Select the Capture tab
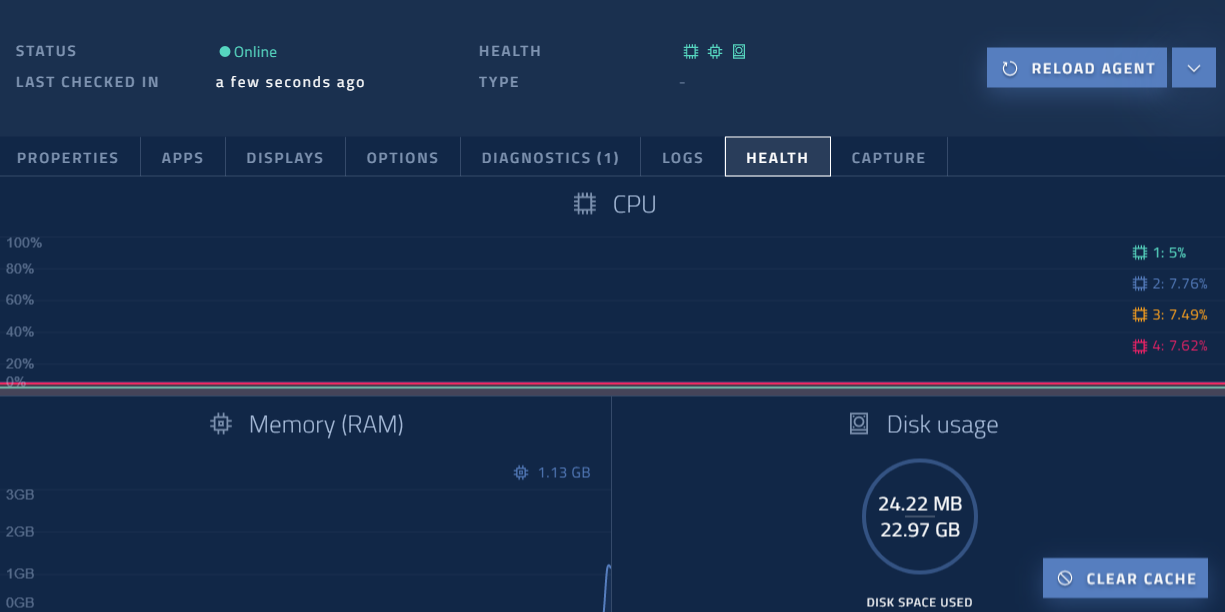The image size is (1225, 612). (x=888, y=157)
